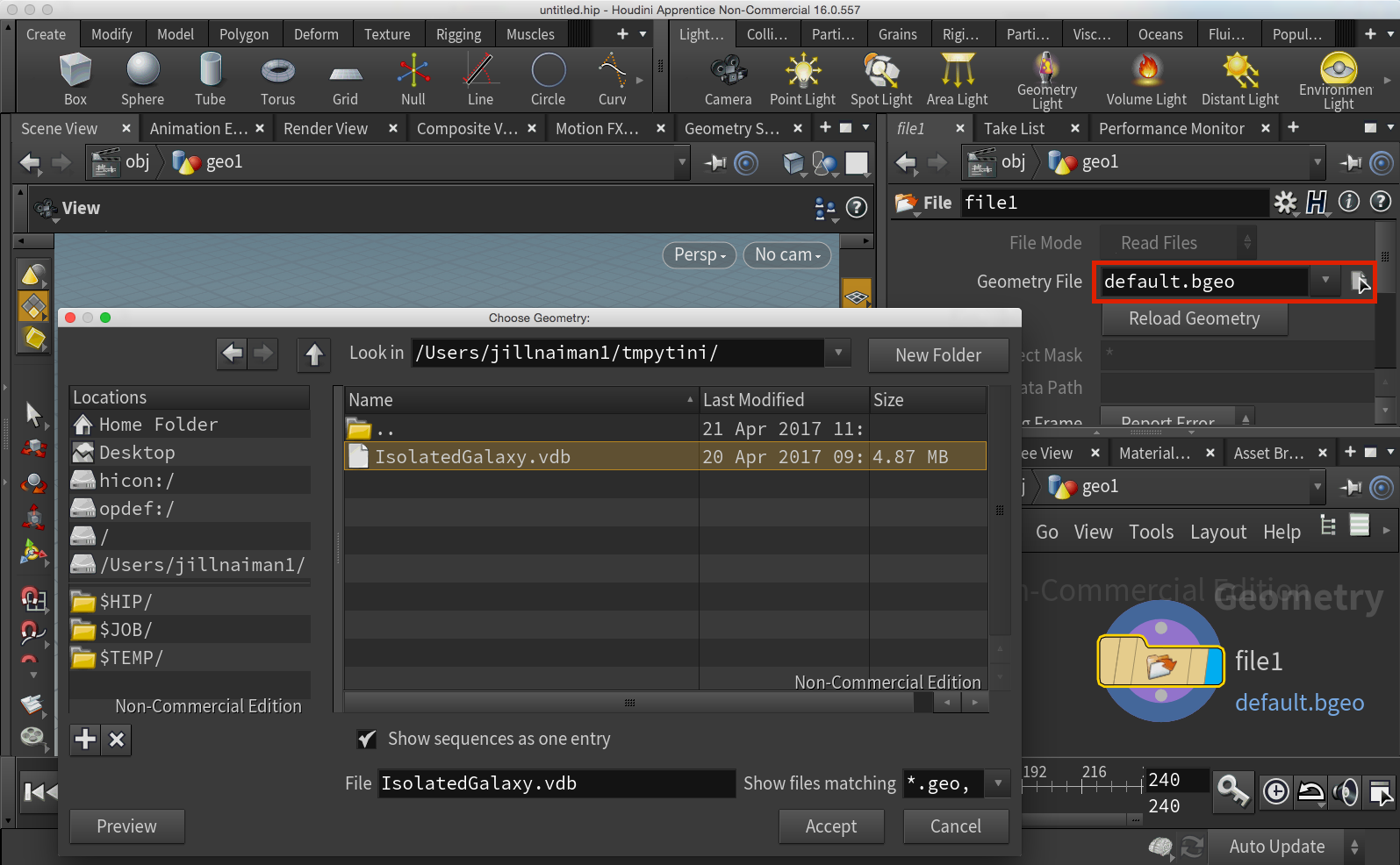Toggle the file1 node display flag
This screenshot has height=865, width=1400.
tap(1215, 667)
